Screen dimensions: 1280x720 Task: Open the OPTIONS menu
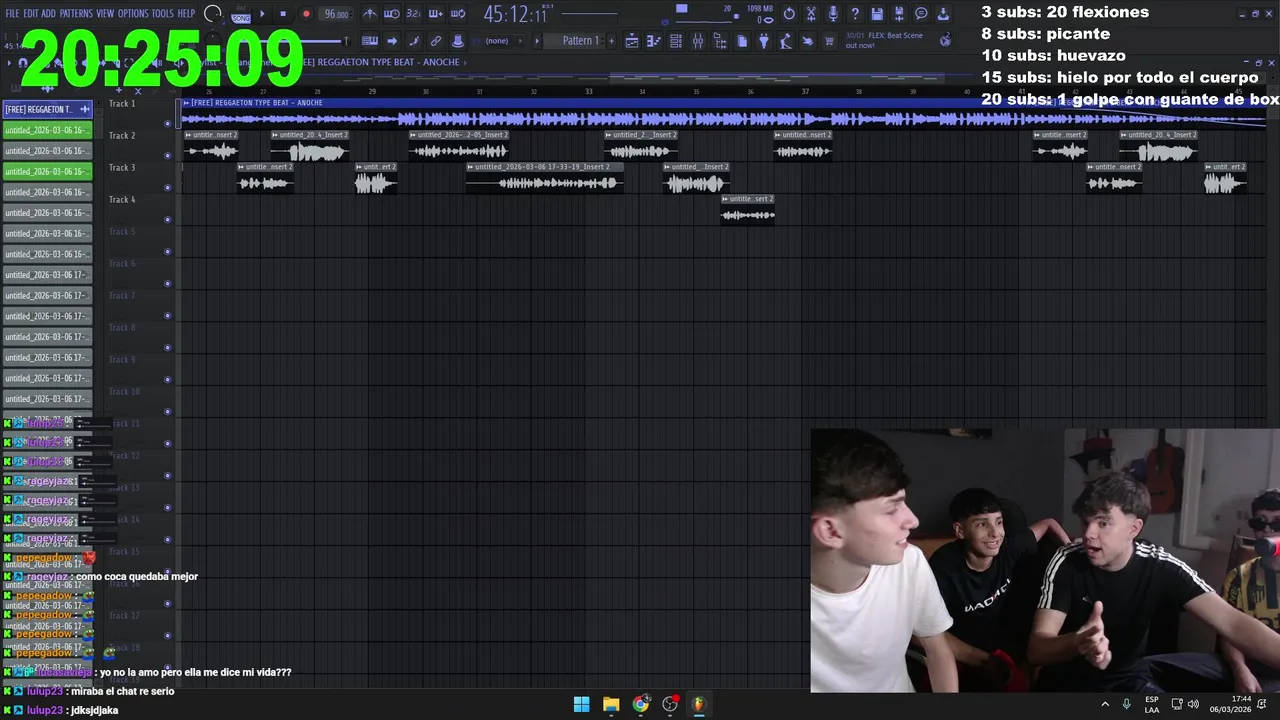pyautogui.click(x=133, y=13)
